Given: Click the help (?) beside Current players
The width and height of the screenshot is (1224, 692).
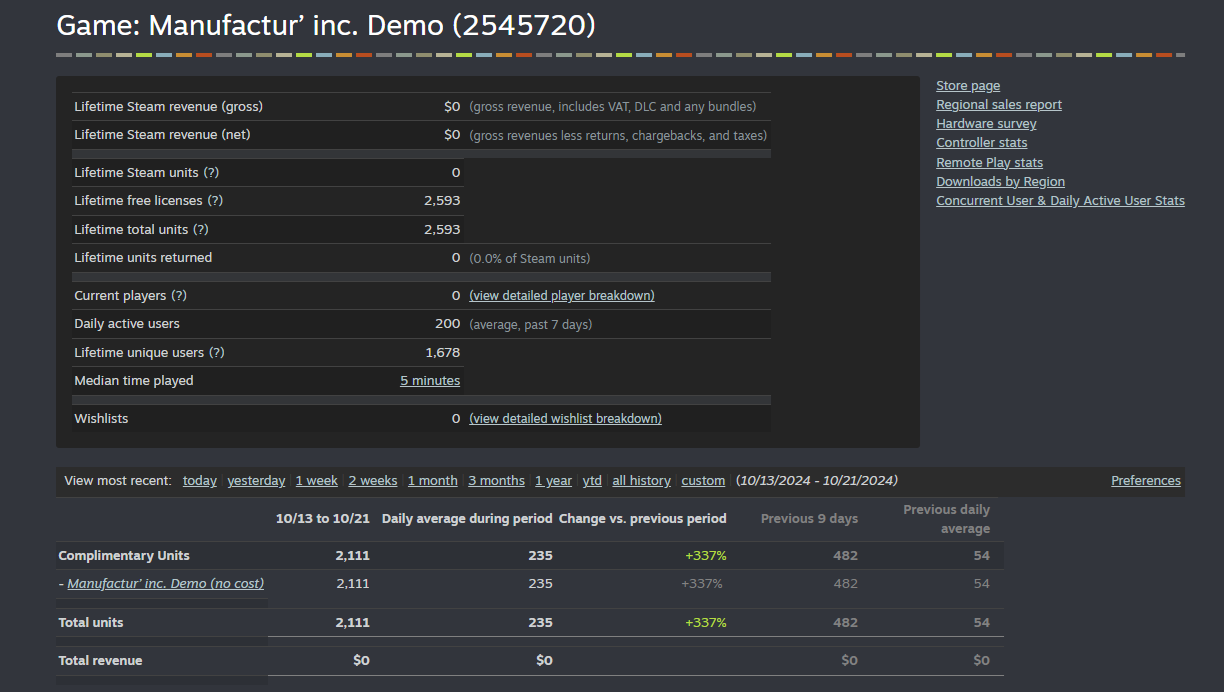Looking at the screenshot, I should point(179,296).
